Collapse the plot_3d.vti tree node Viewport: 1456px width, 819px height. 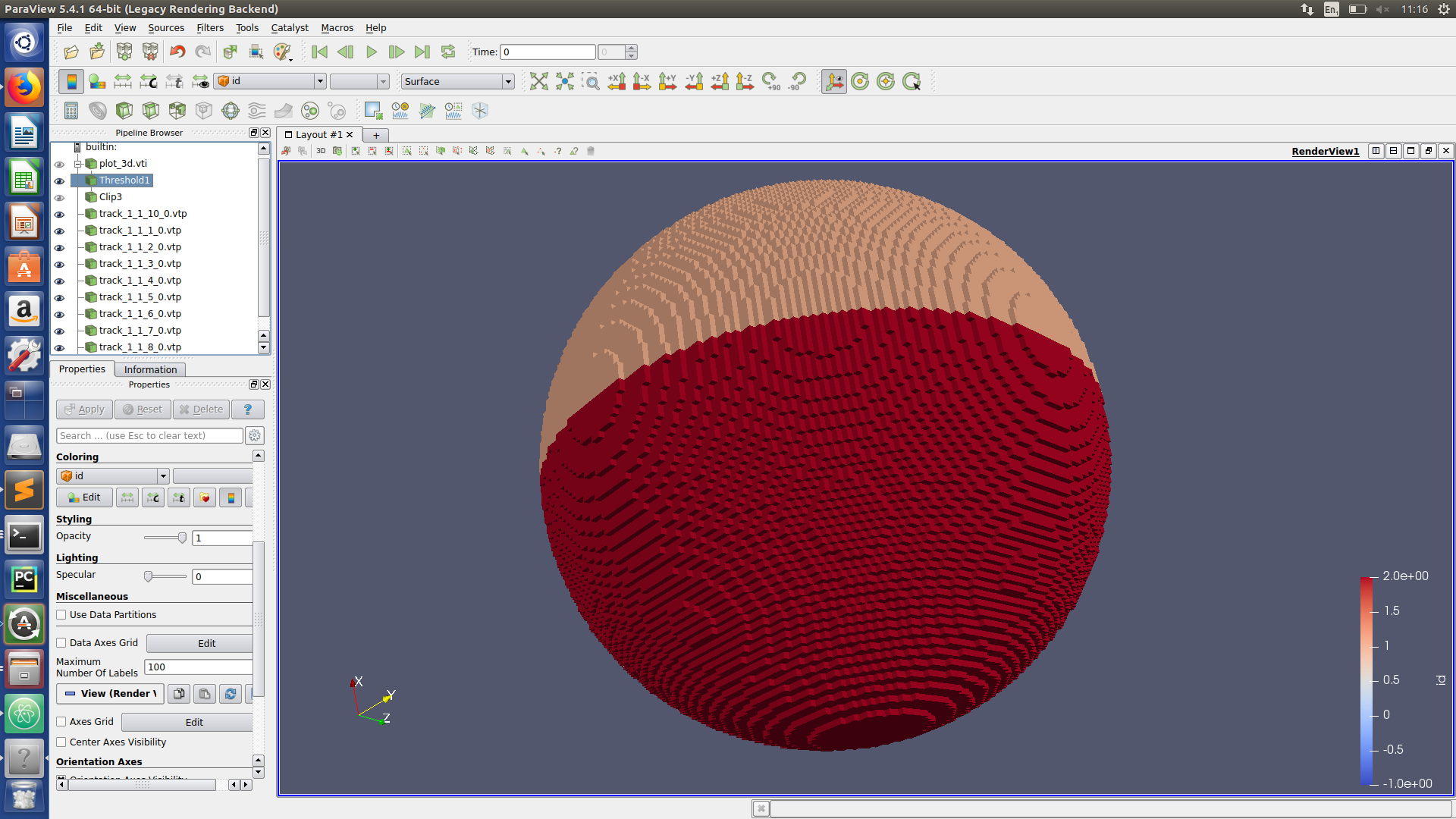pos(77,164)
